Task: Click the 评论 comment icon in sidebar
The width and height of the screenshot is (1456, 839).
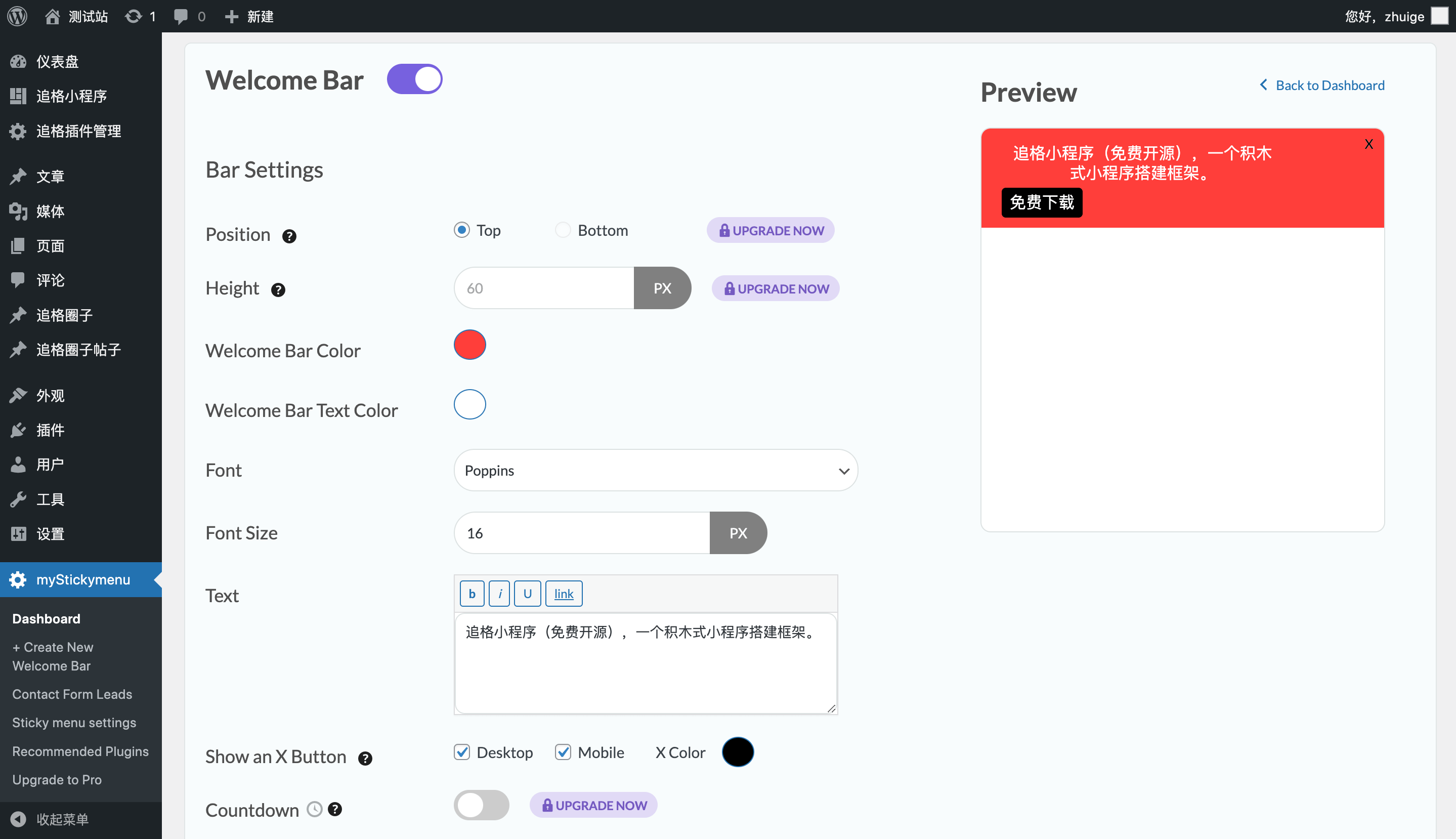Action: 18,280
